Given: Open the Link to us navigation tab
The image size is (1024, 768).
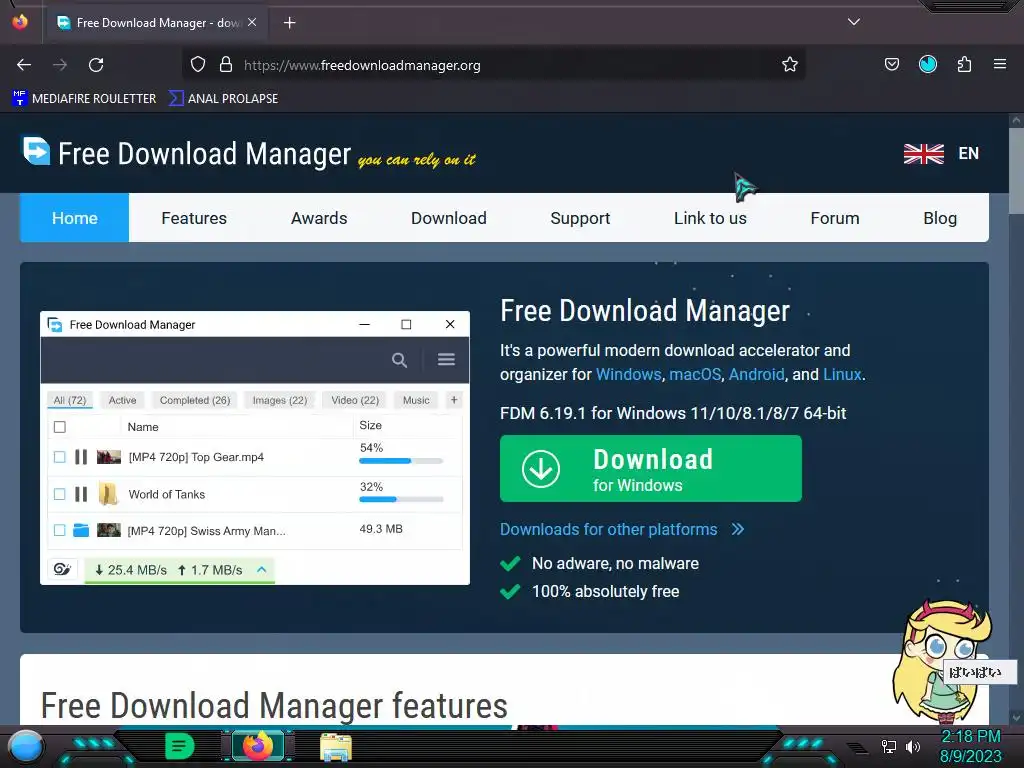Looking at the screenshot, I should [x=710, y=218].
